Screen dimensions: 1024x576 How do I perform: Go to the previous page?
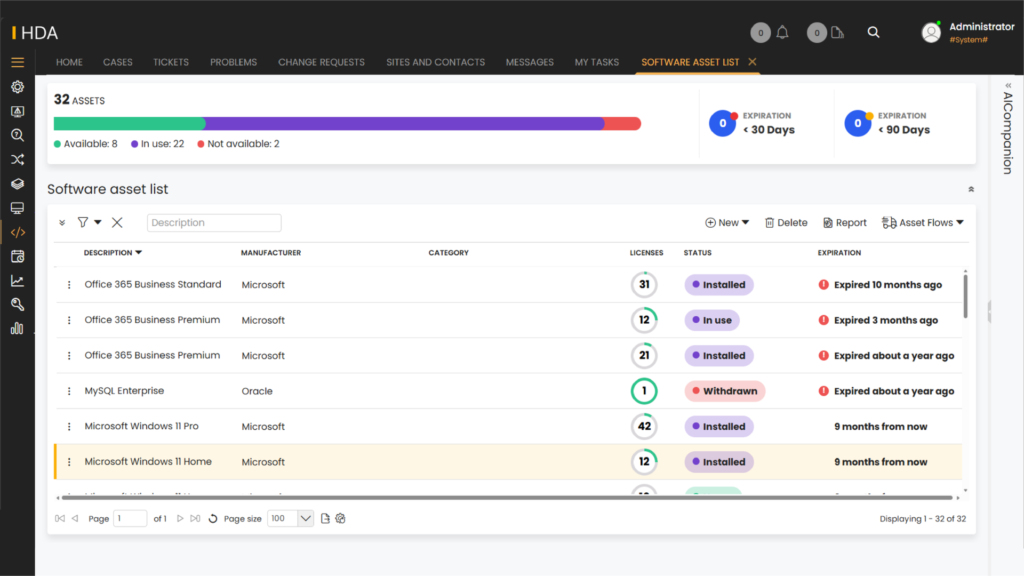[75, 519]
